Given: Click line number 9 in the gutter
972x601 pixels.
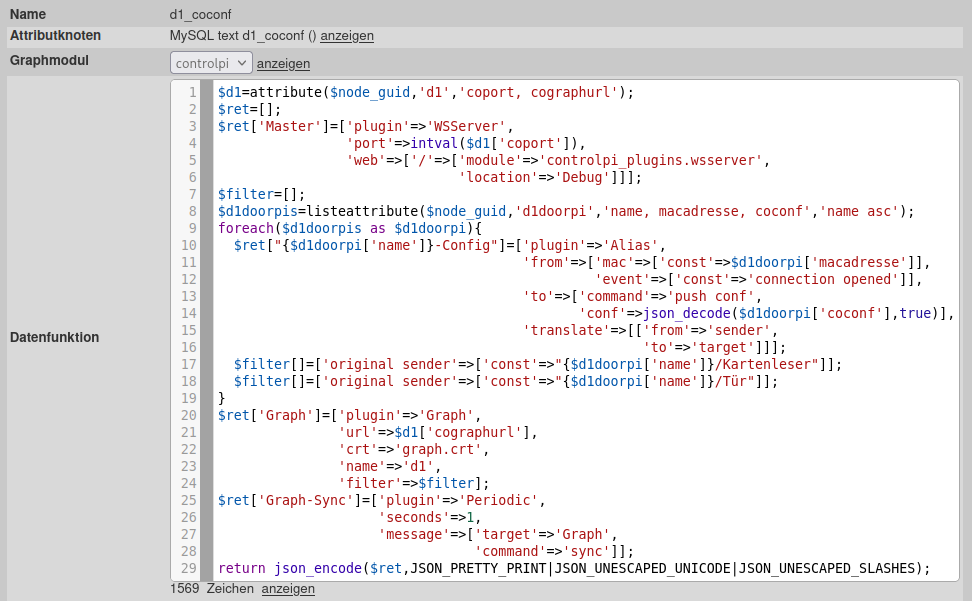Looking at the screenshot, I should click(x=192, y=229).
